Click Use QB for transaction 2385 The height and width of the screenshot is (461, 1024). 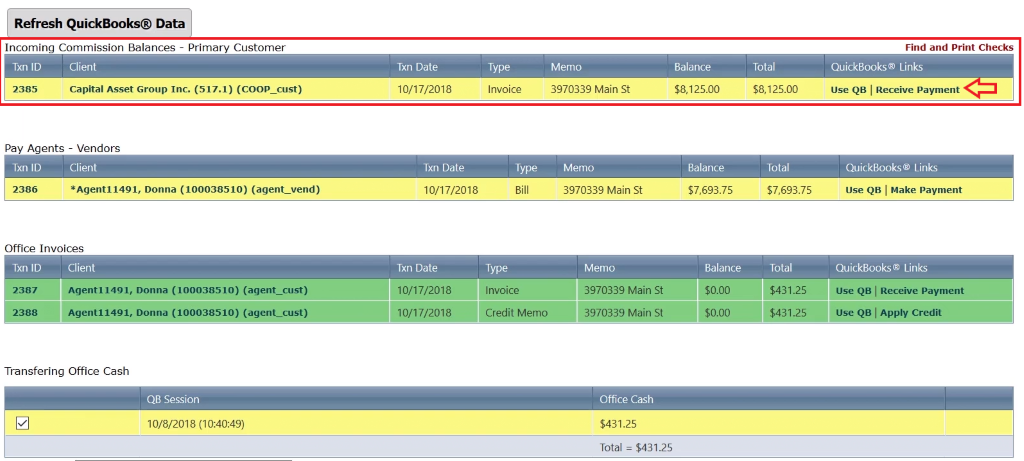(849, 89)
